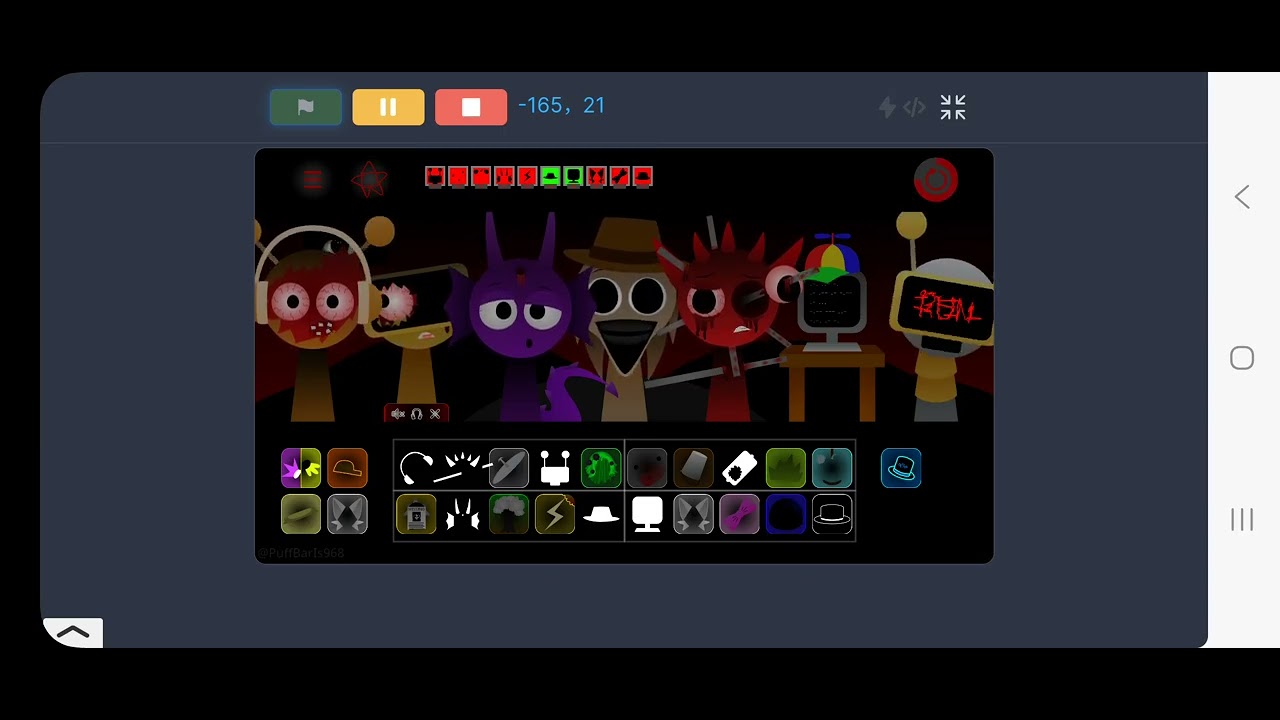
Task: Pick the white ticket tag icon
Action: 739,467
